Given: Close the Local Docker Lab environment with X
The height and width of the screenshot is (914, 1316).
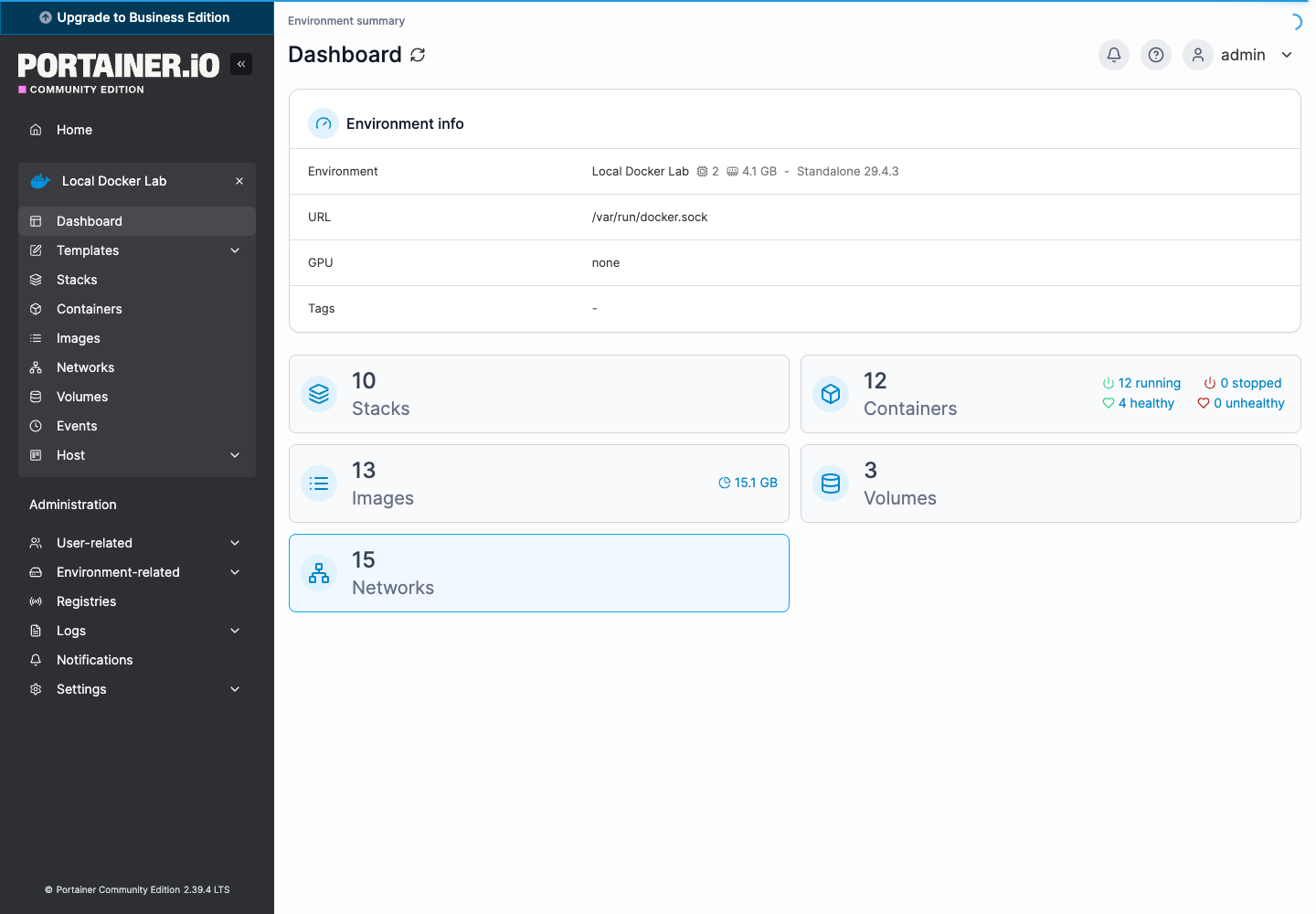Looking at the screenshot, I should (x=239, y=181).
